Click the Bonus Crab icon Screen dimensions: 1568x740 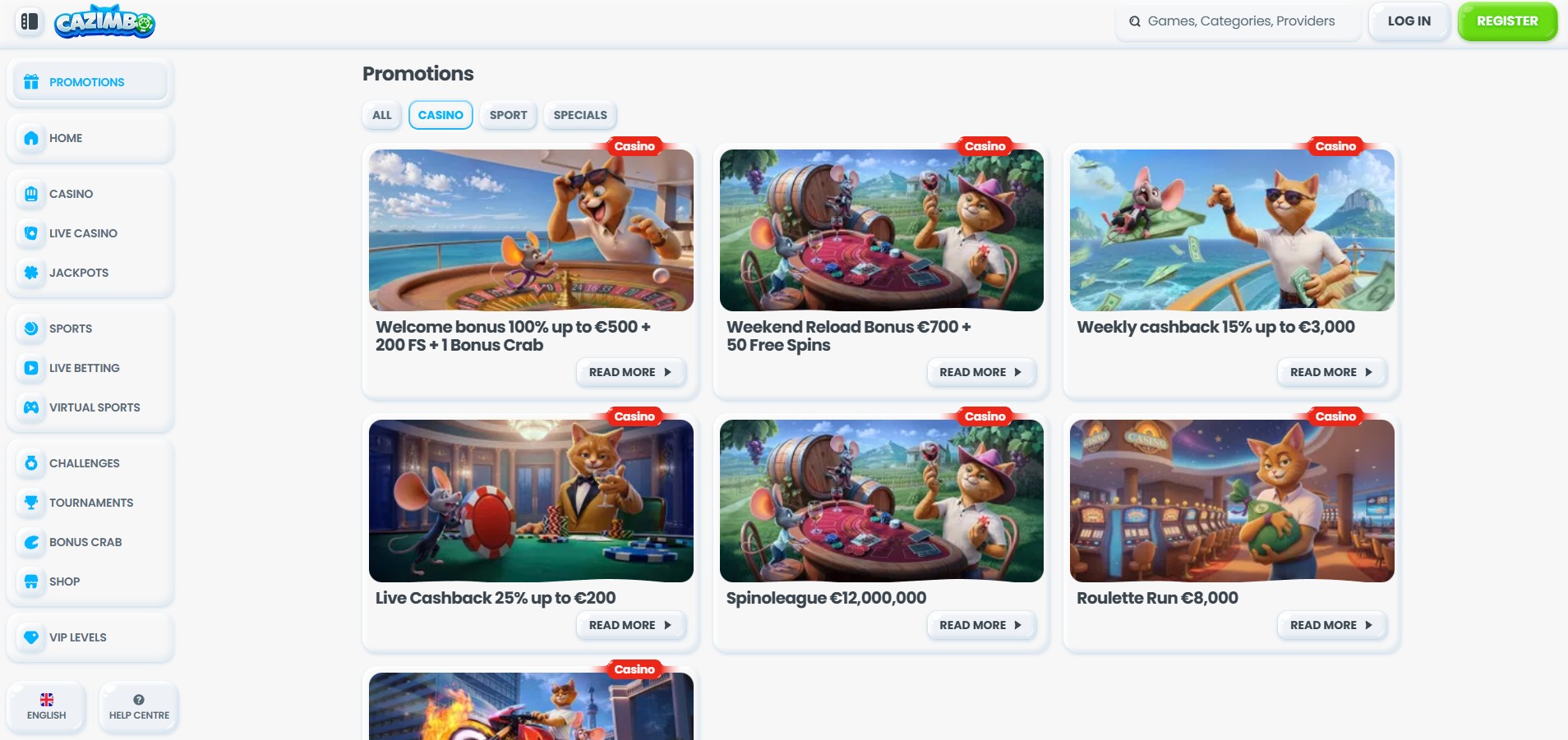[x=31, y=542]
